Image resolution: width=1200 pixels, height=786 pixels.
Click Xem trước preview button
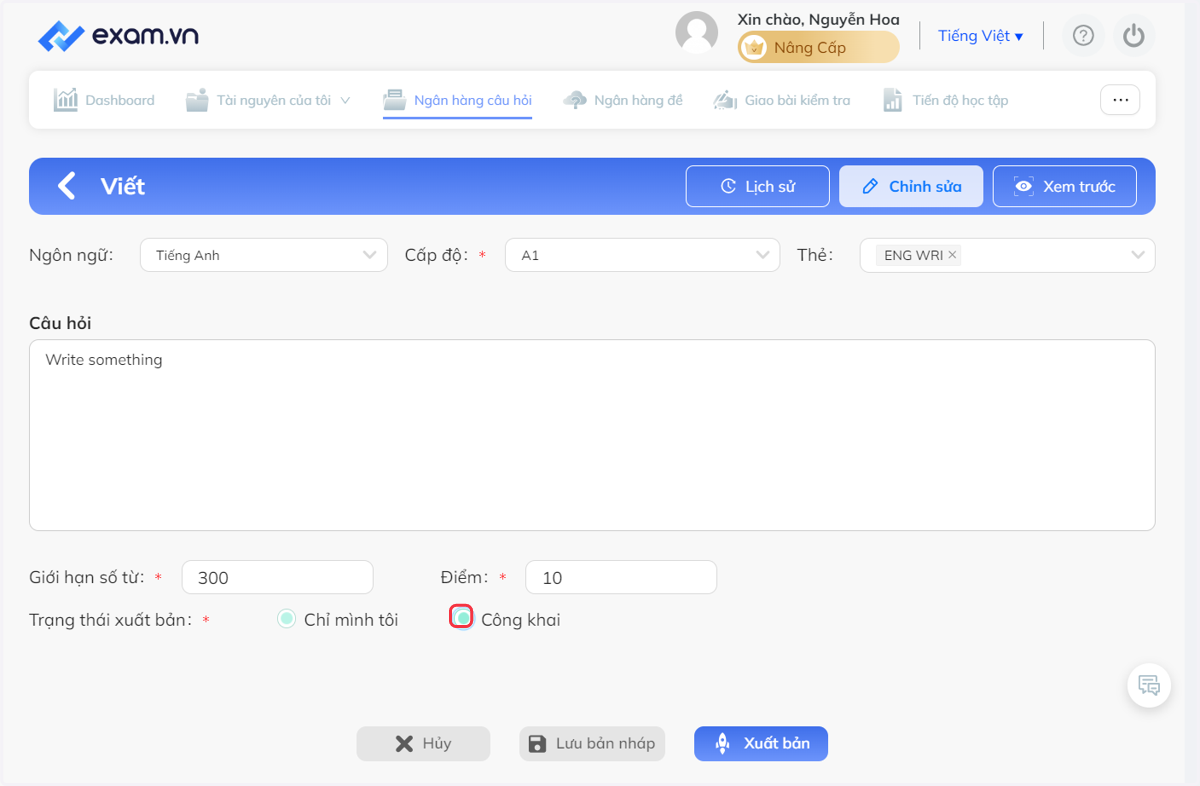(1065, 186)
